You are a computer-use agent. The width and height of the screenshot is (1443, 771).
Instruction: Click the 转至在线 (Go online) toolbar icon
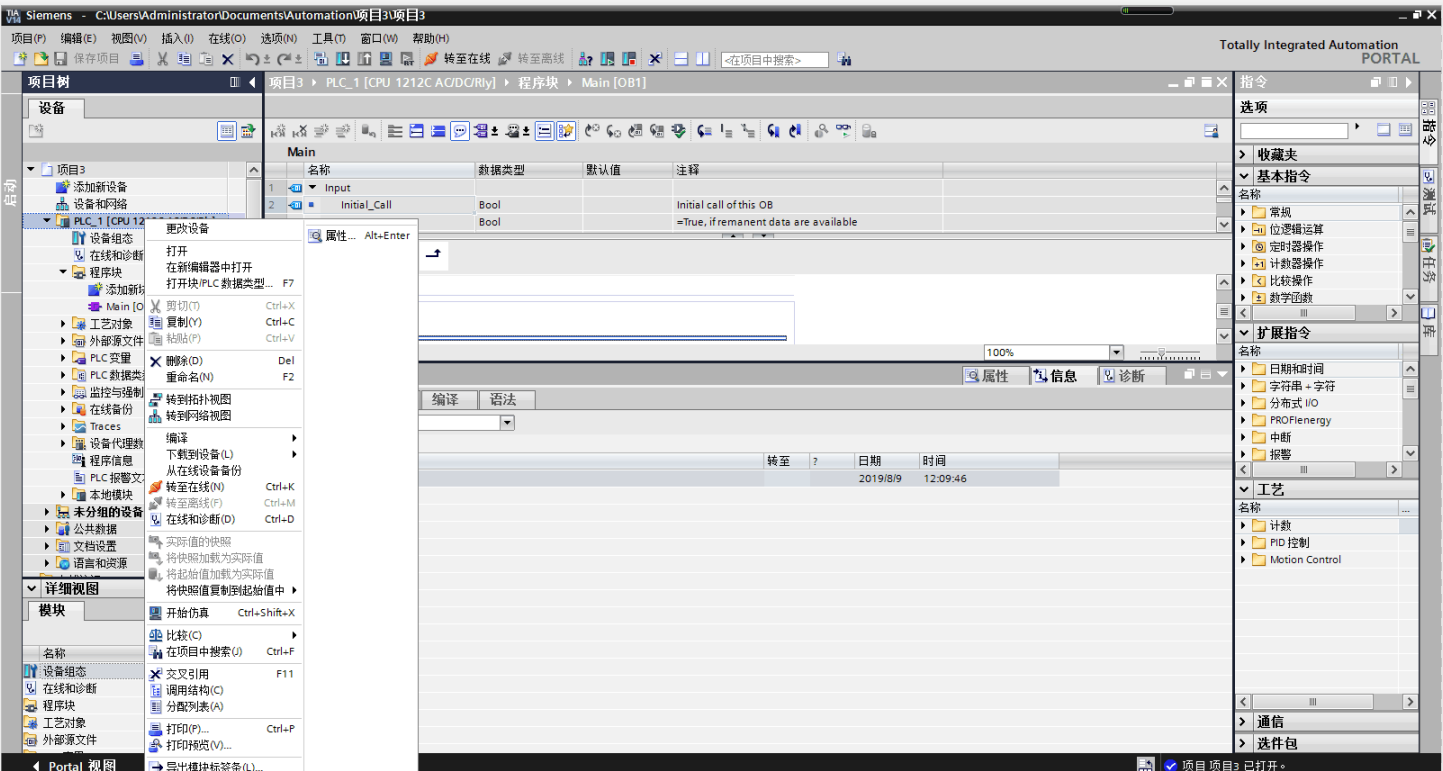(431, 59)
